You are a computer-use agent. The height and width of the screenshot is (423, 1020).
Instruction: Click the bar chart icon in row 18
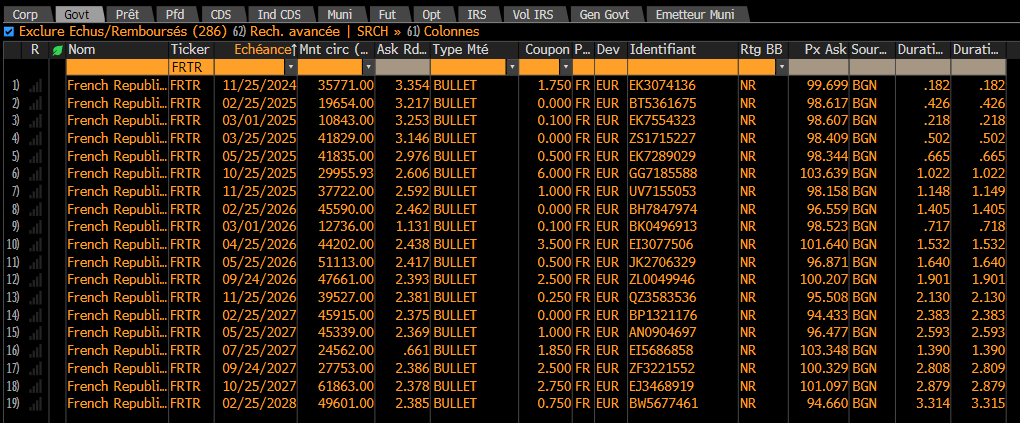35,385
